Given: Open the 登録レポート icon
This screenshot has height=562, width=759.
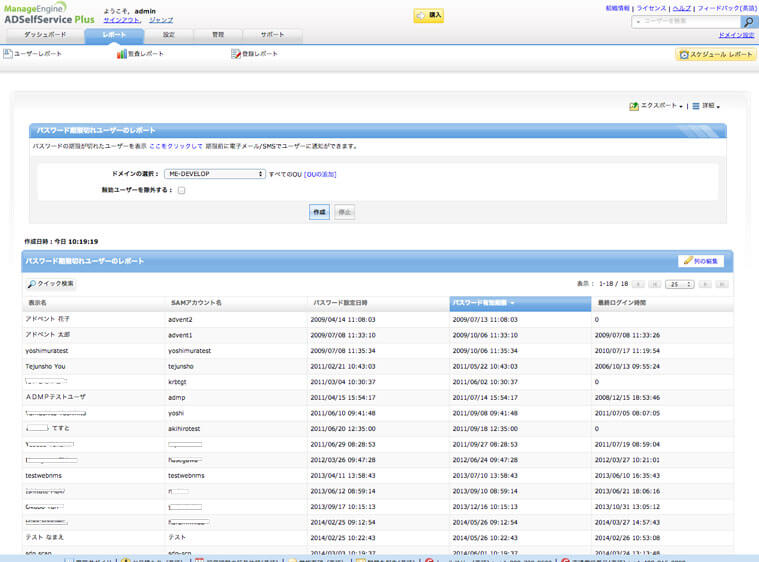Looking at the screenshot, I should pyautogui.click(x=235, y=54).
